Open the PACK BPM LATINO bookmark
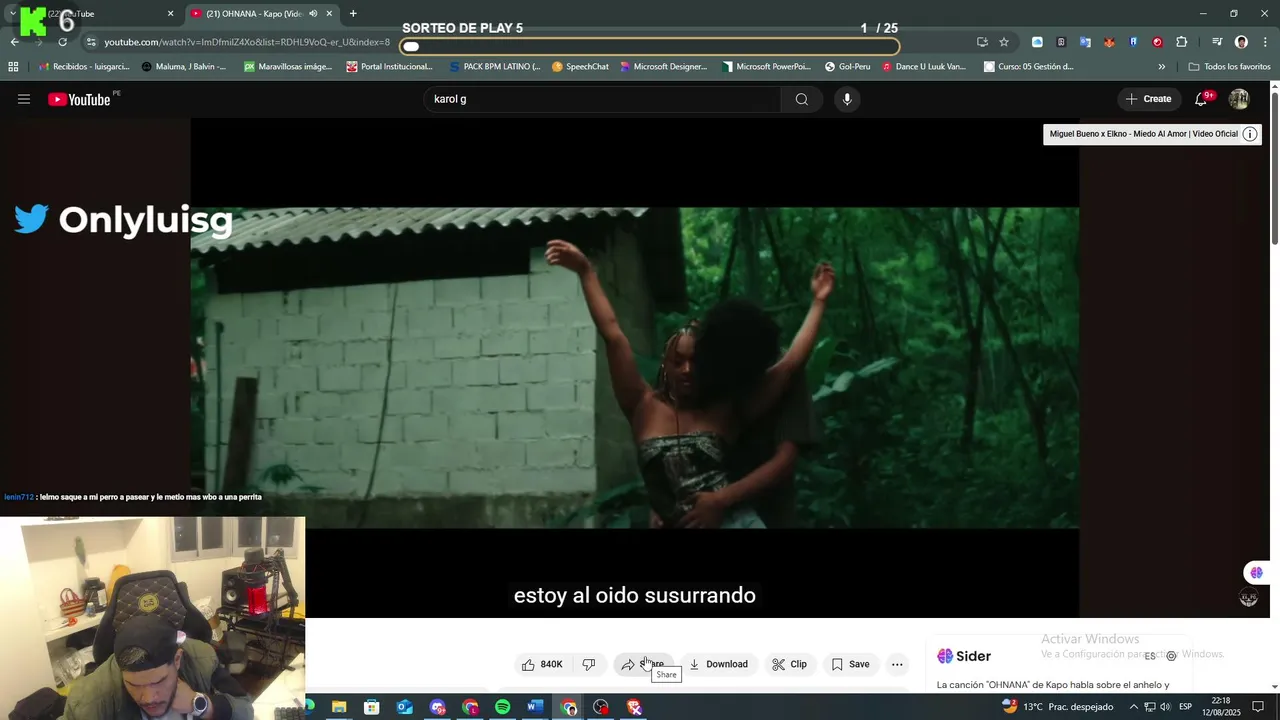 tap(495, 67)
